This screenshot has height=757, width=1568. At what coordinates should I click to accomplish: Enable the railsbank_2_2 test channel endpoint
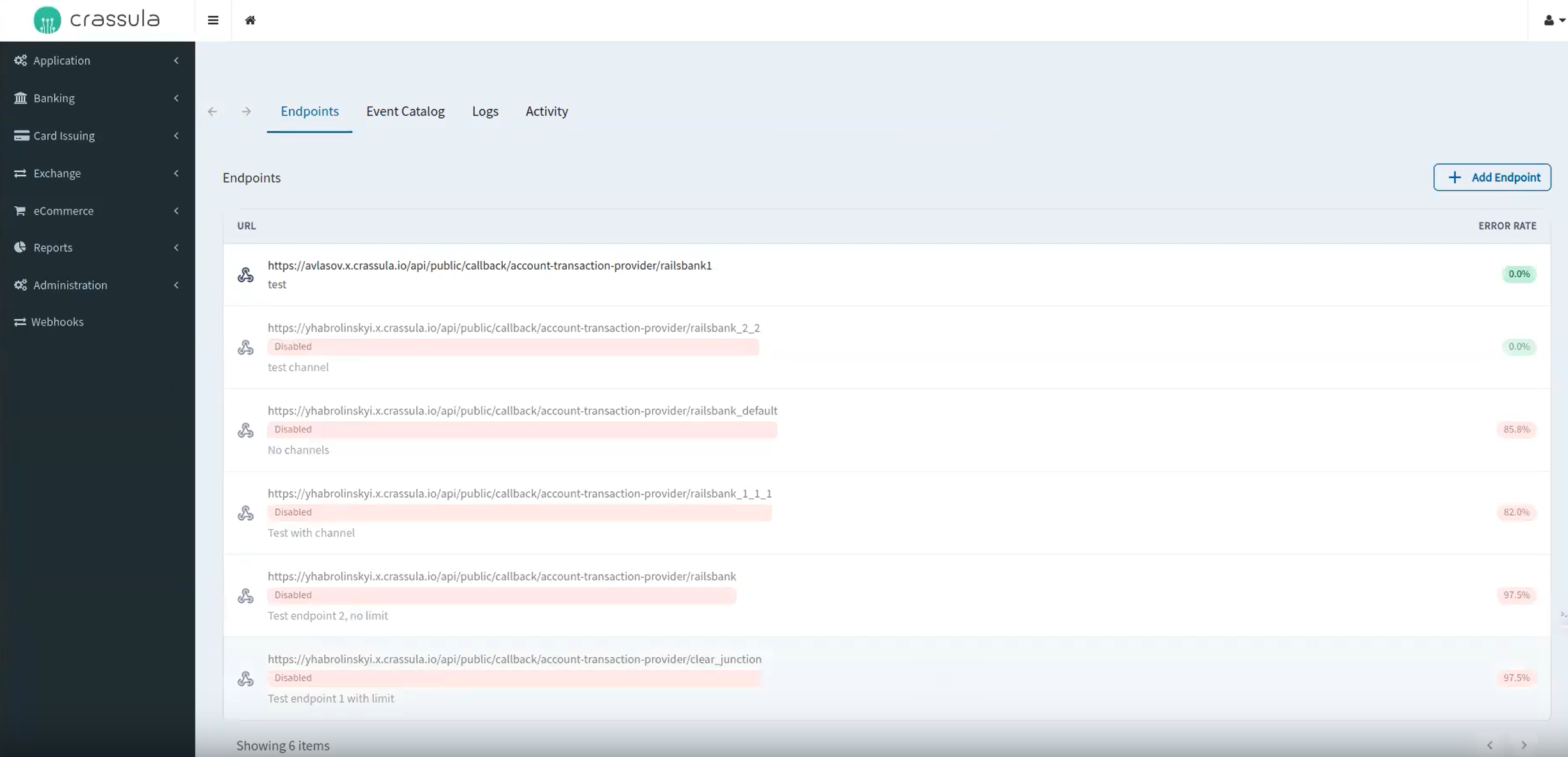tap(292, 346)
